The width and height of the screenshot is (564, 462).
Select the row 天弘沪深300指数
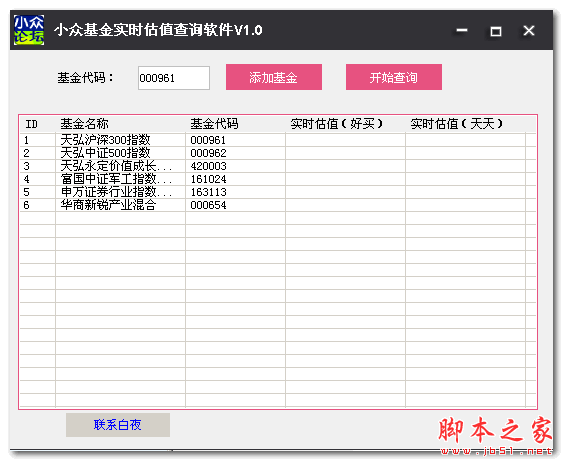[278, 140]
